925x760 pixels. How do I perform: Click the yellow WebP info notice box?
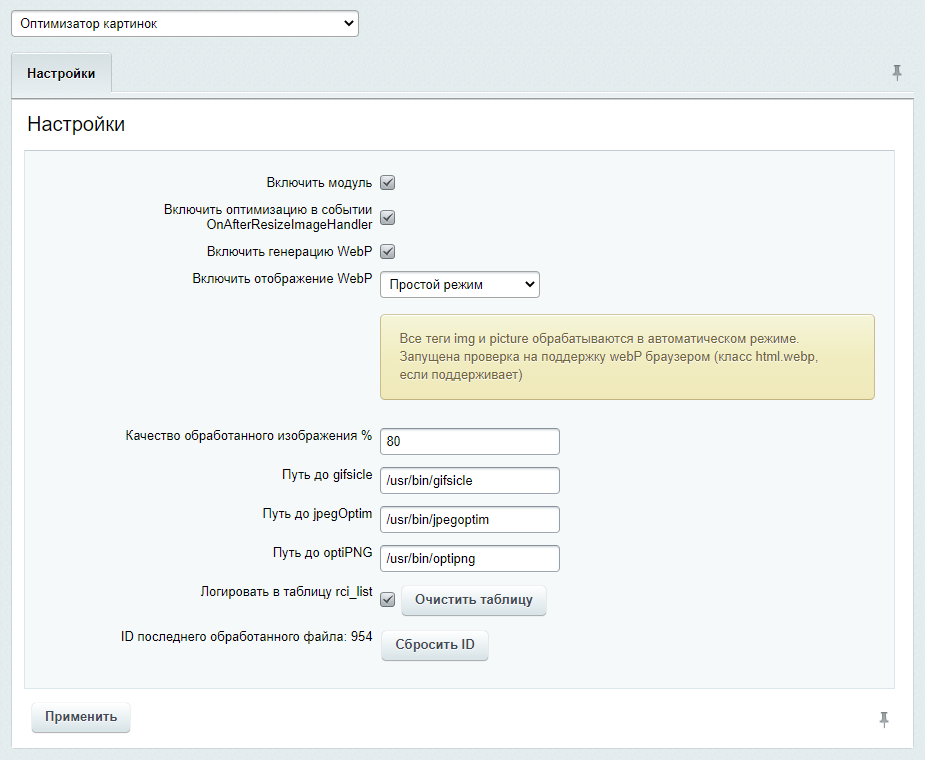coord(627,357)
